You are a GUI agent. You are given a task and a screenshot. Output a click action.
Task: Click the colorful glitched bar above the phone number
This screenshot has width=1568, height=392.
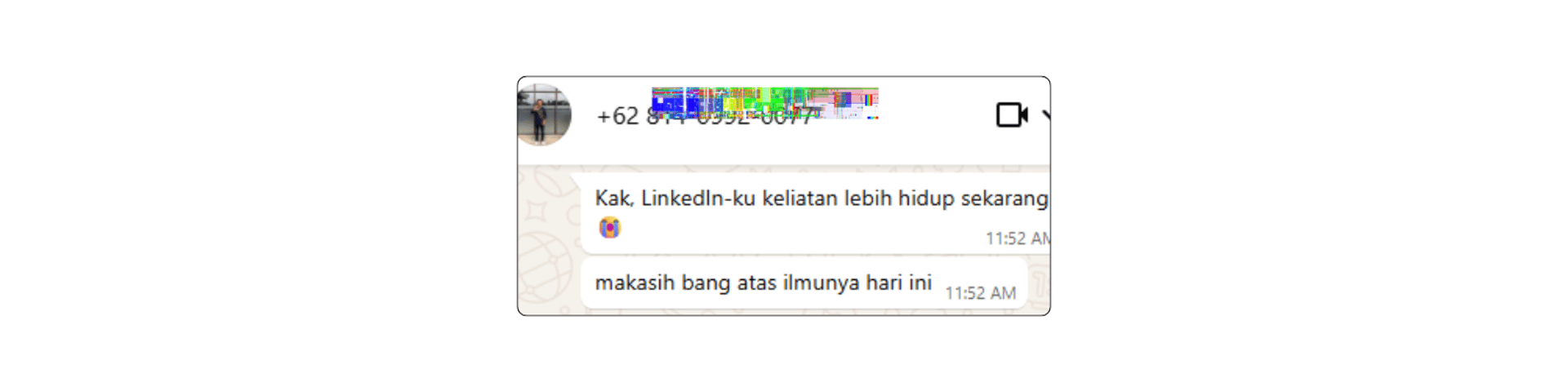(x=765, y=103)
